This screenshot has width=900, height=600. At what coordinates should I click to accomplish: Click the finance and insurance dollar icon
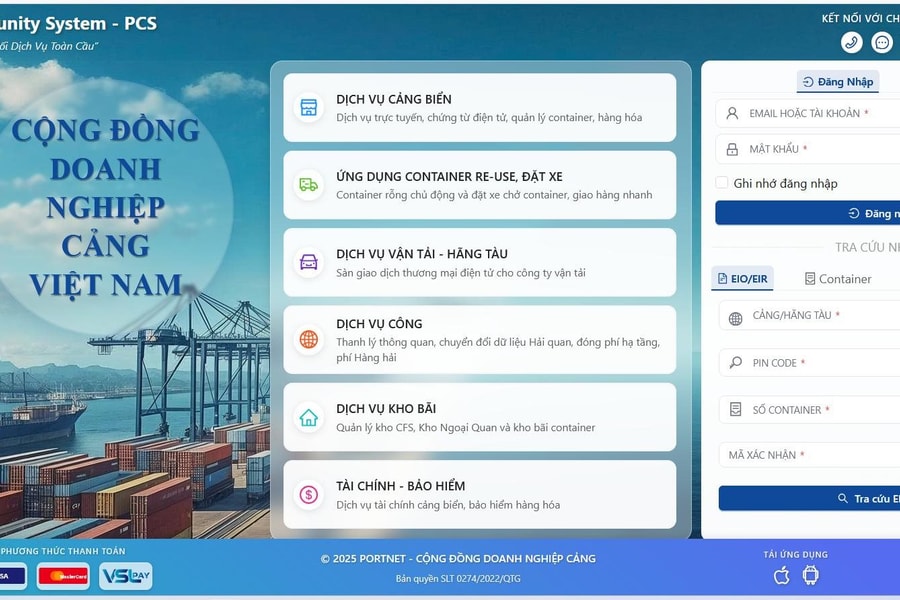309,494
